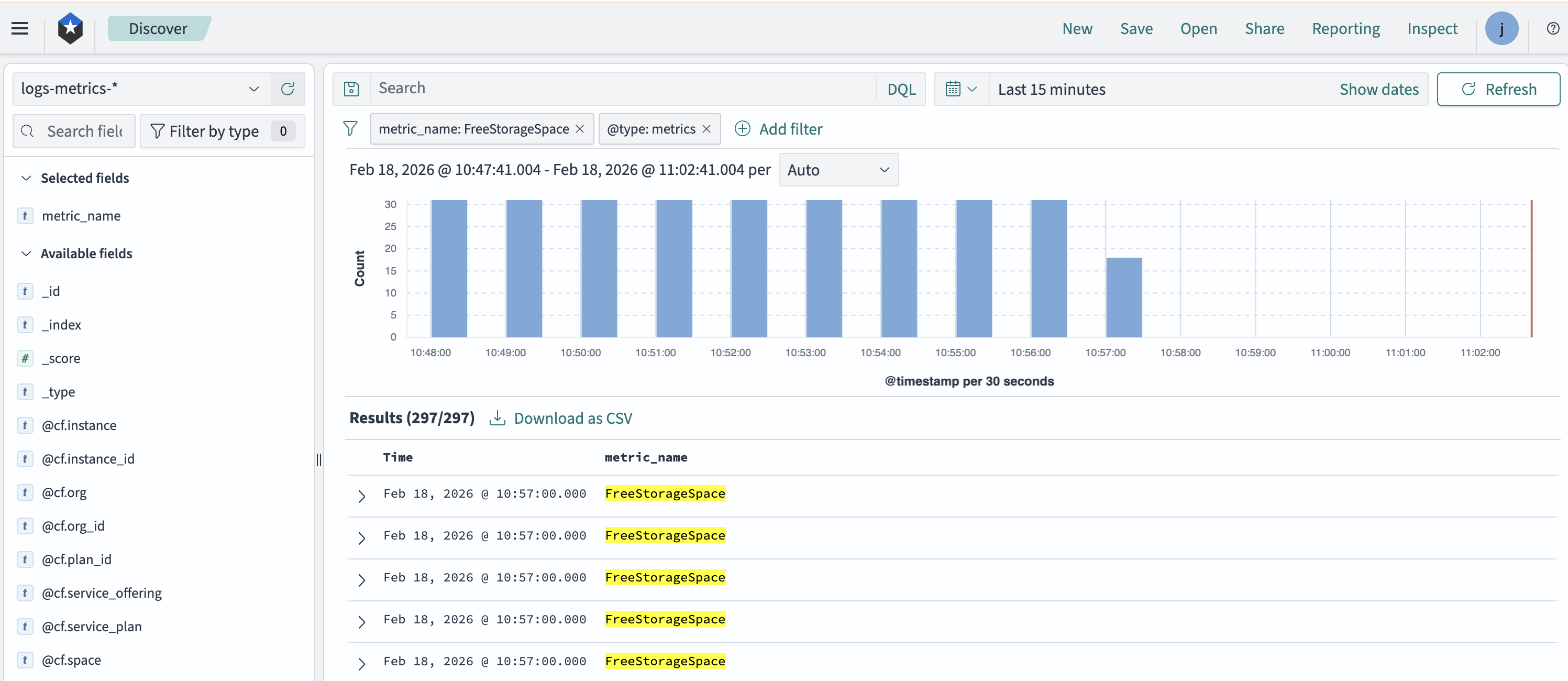Screen dimensions: 1568x681
Task: Open the logs-metrics-* index pattern dropdown
Action: click(254, 89)
